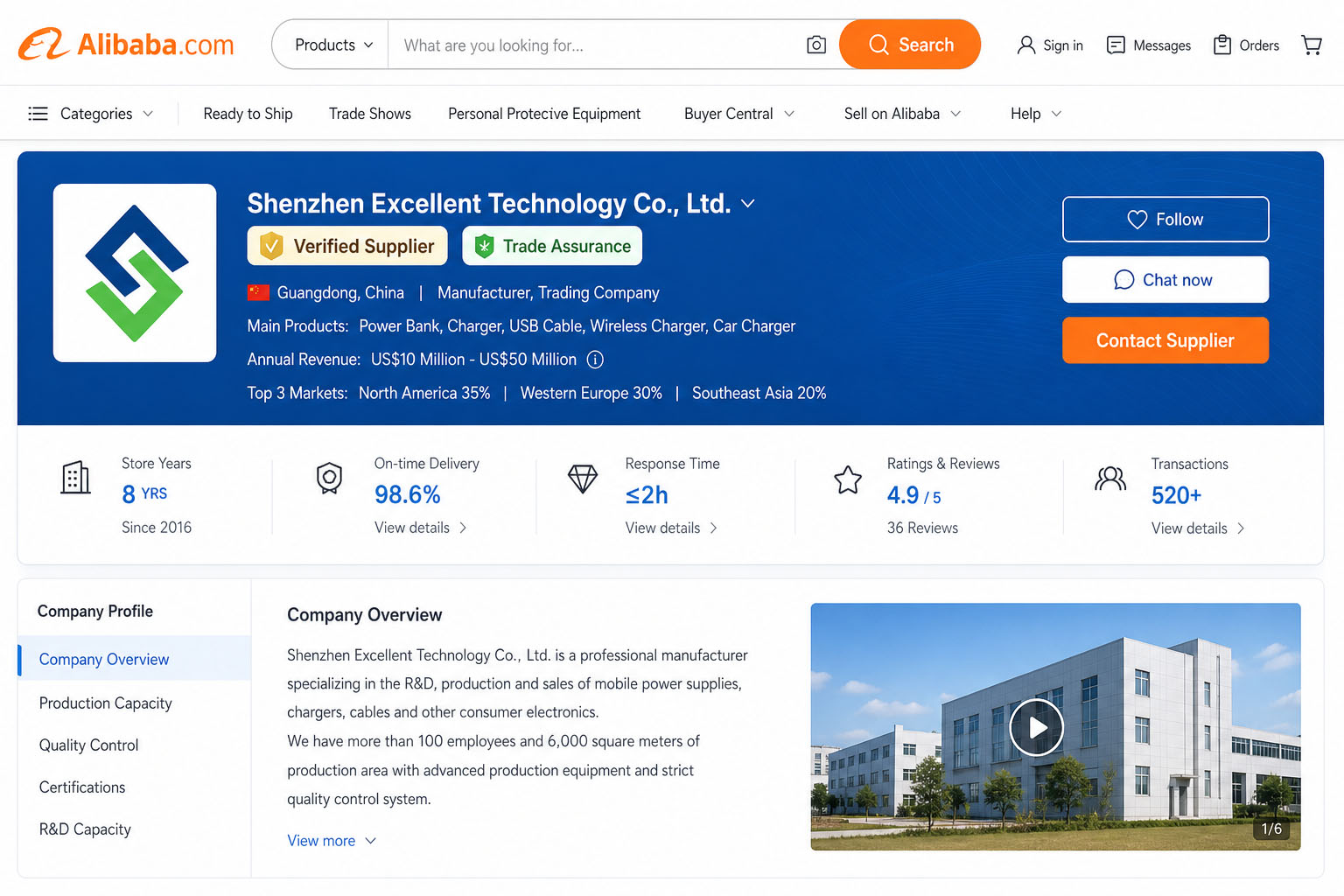Click the Alibaba.com logo

(126, 44)
